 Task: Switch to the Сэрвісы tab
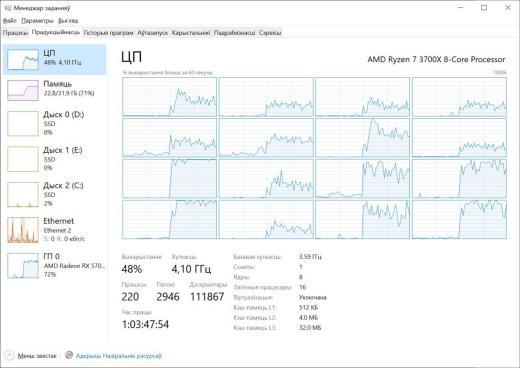(270, 33)
